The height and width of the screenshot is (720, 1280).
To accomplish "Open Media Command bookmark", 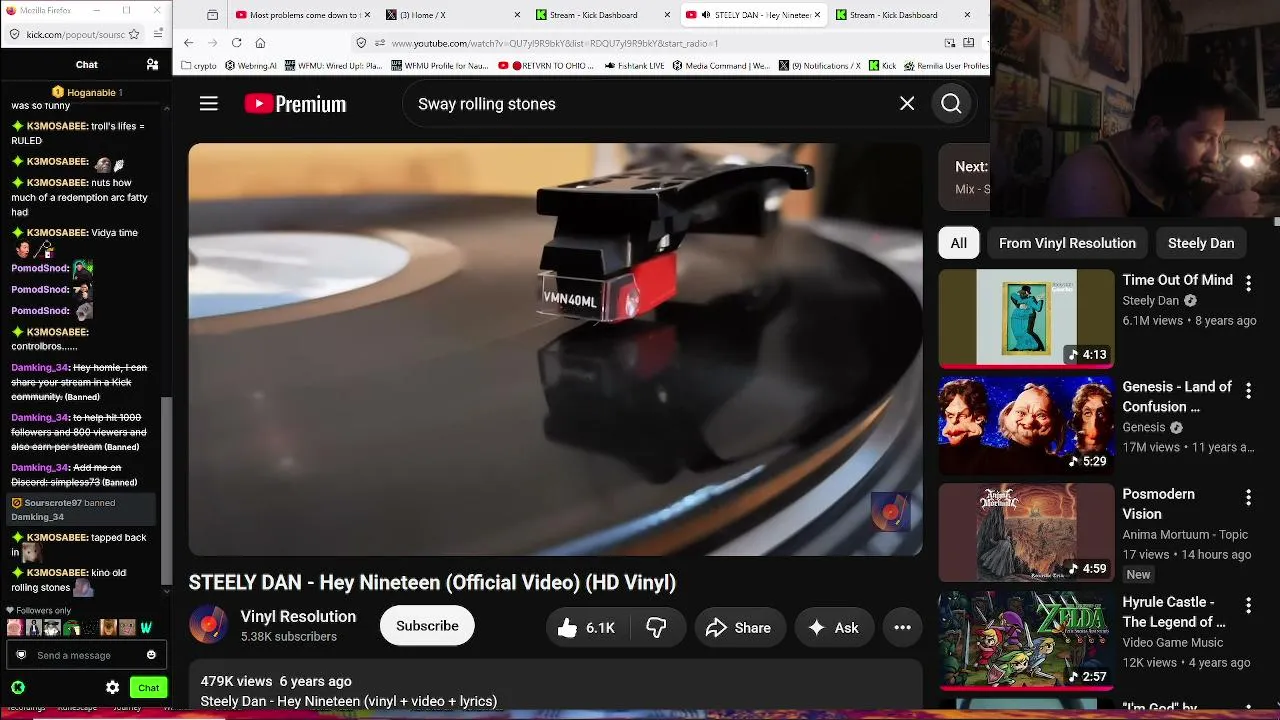I will (x=722, y=66).
